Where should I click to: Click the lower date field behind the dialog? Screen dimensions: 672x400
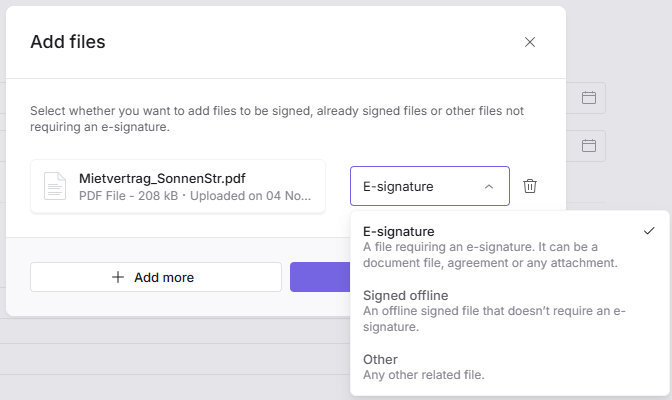point(586,145)
